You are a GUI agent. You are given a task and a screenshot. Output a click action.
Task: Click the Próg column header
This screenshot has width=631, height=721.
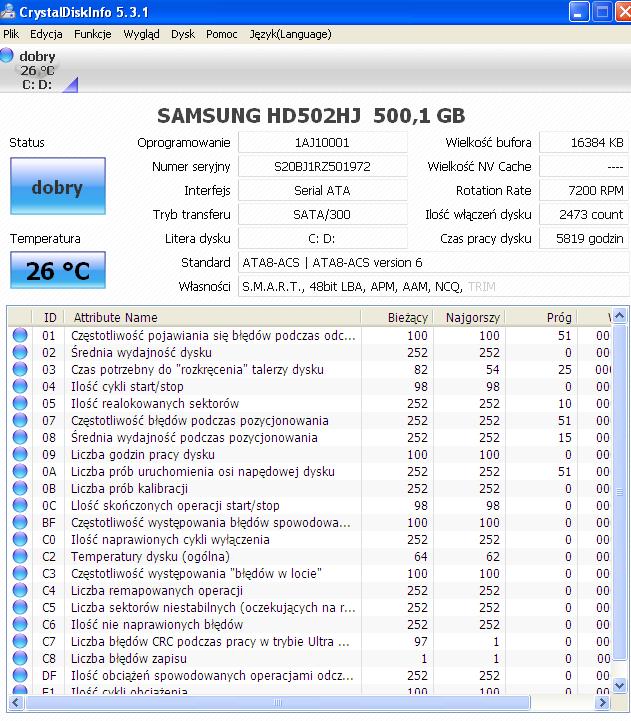pos(559,317)
